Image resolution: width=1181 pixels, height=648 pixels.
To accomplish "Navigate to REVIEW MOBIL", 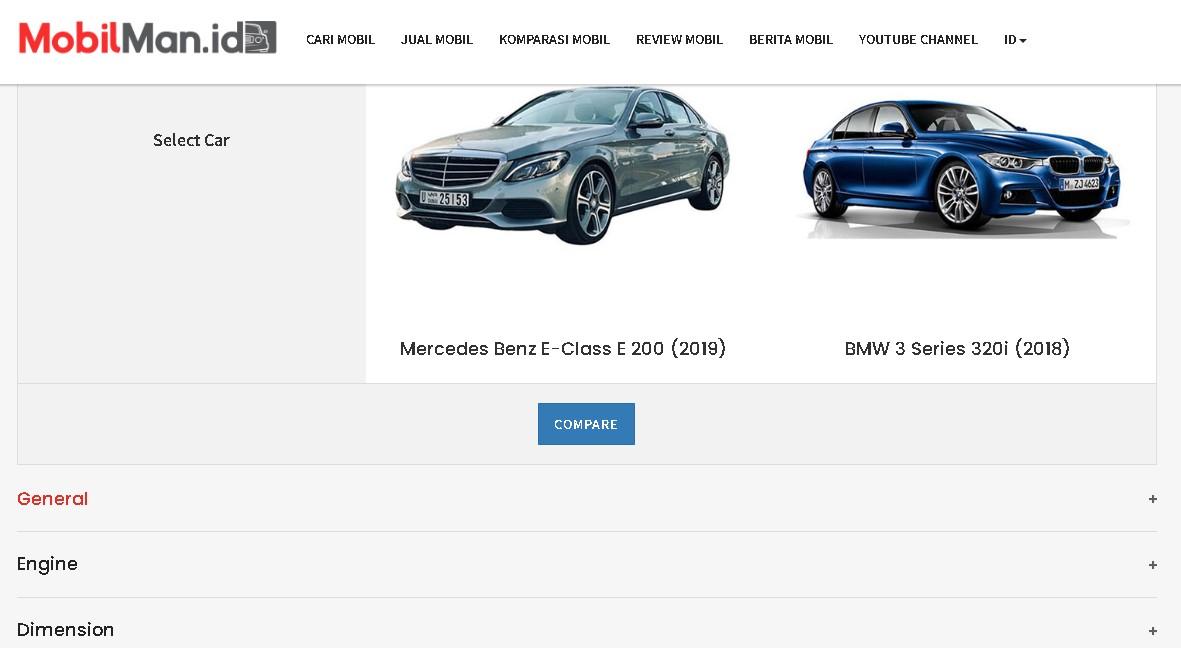I will [679, 40].
